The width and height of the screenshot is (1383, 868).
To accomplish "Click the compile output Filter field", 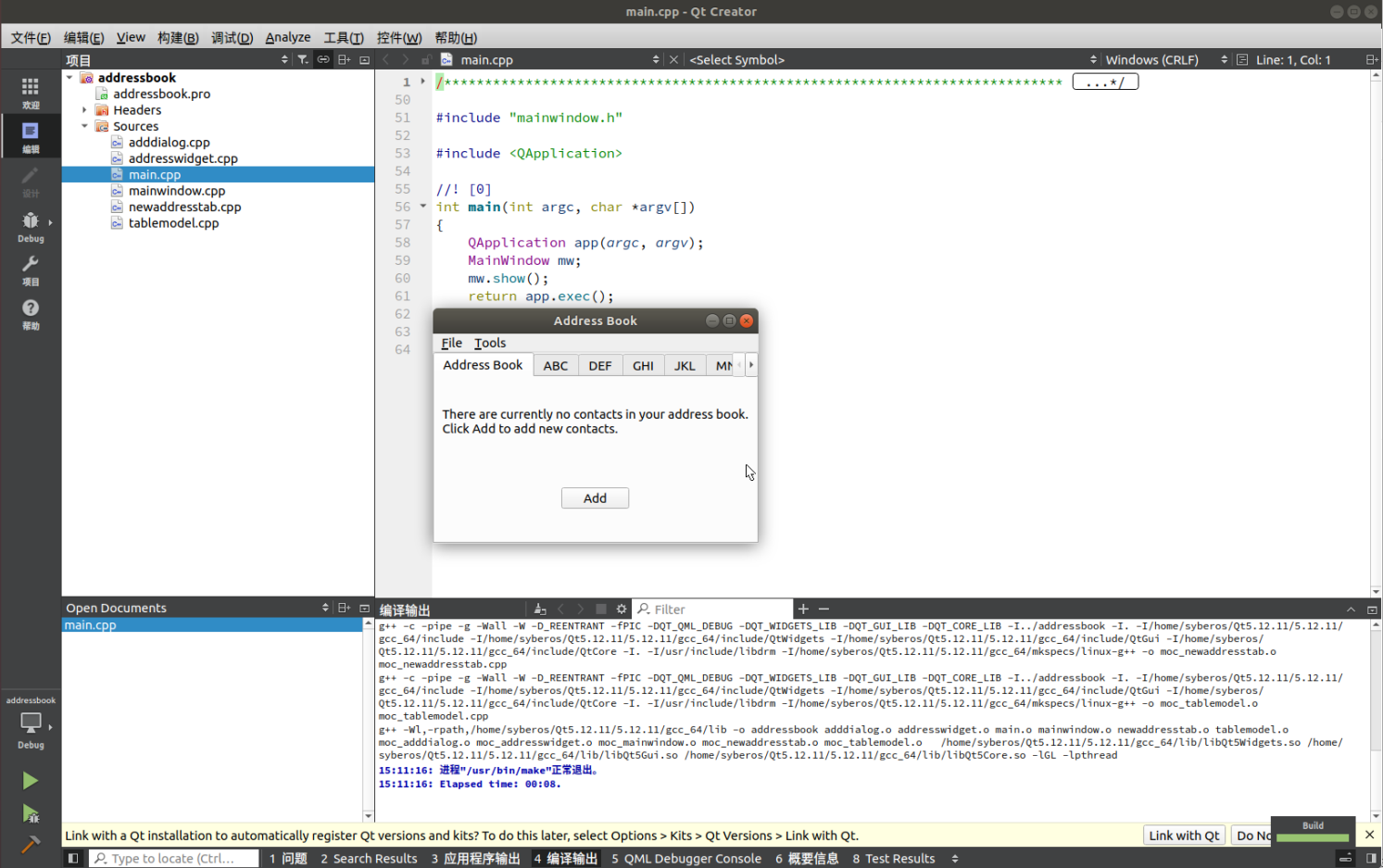I will point(718,609).
